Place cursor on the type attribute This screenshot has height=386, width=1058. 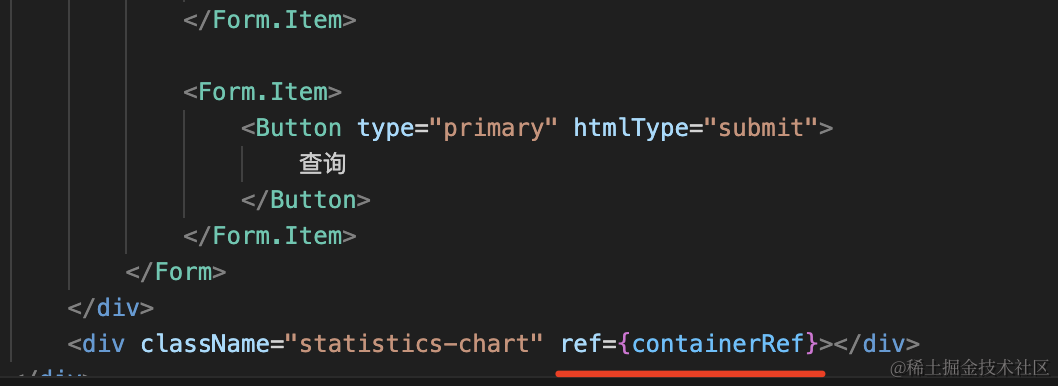pos(385,128)
